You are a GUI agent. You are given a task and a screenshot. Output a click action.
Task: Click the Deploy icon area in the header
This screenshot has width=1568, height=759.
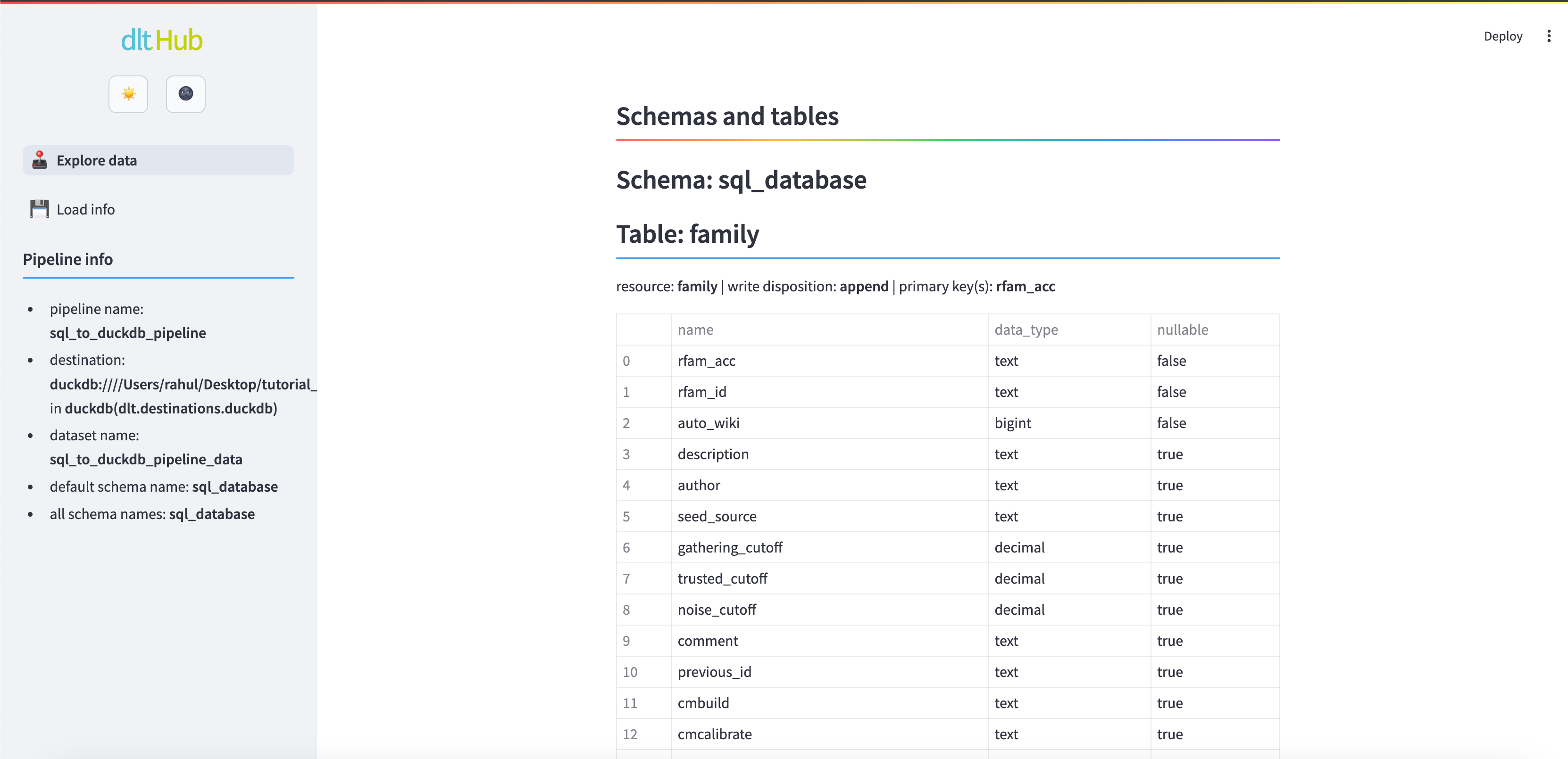click(x=1502, y=36)
